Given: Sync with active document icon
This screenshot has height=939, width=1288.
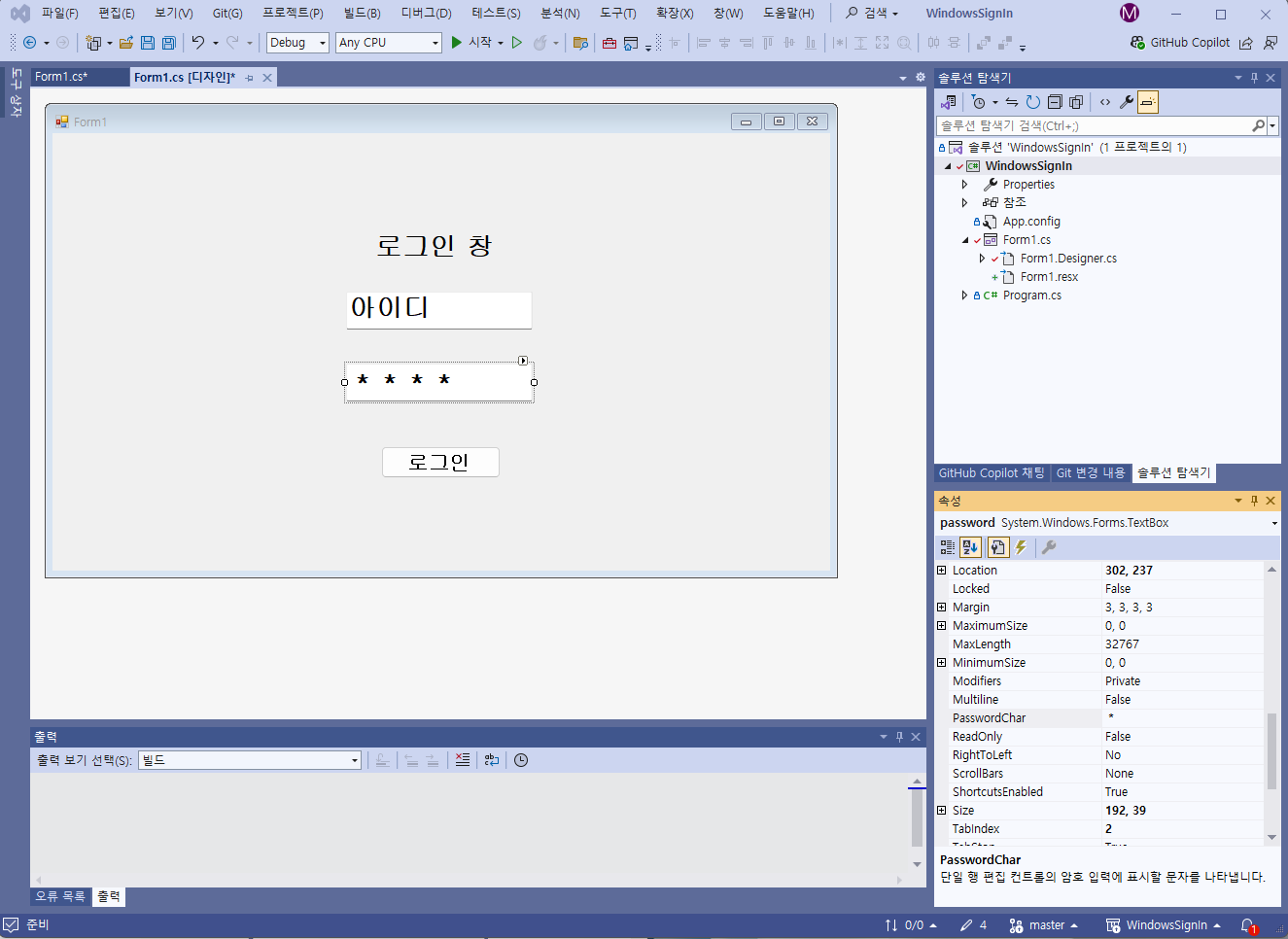Looking at the screenshot, I should click(x=1012, y=102).
